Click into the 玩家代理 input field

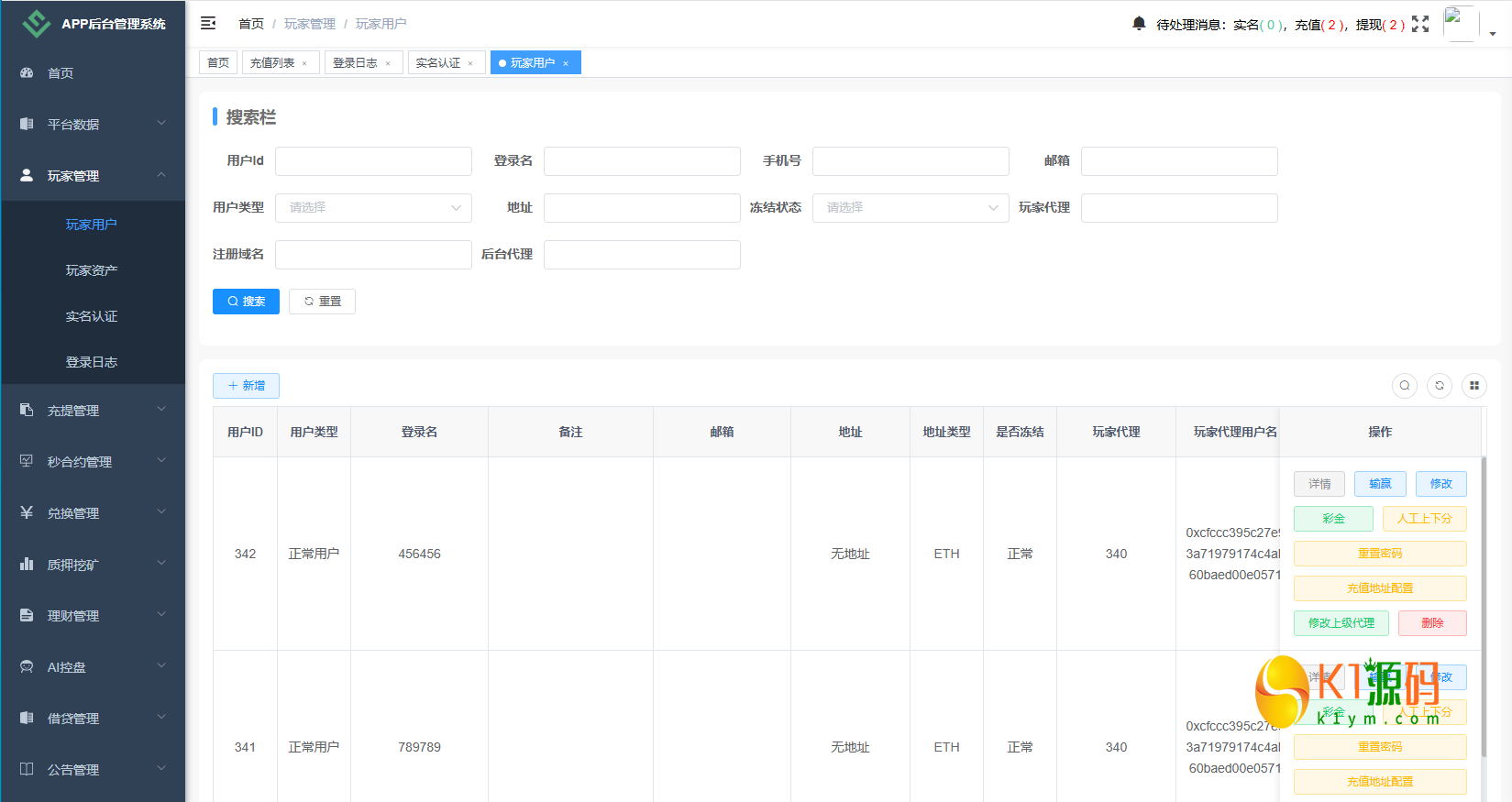(1179, 208)
